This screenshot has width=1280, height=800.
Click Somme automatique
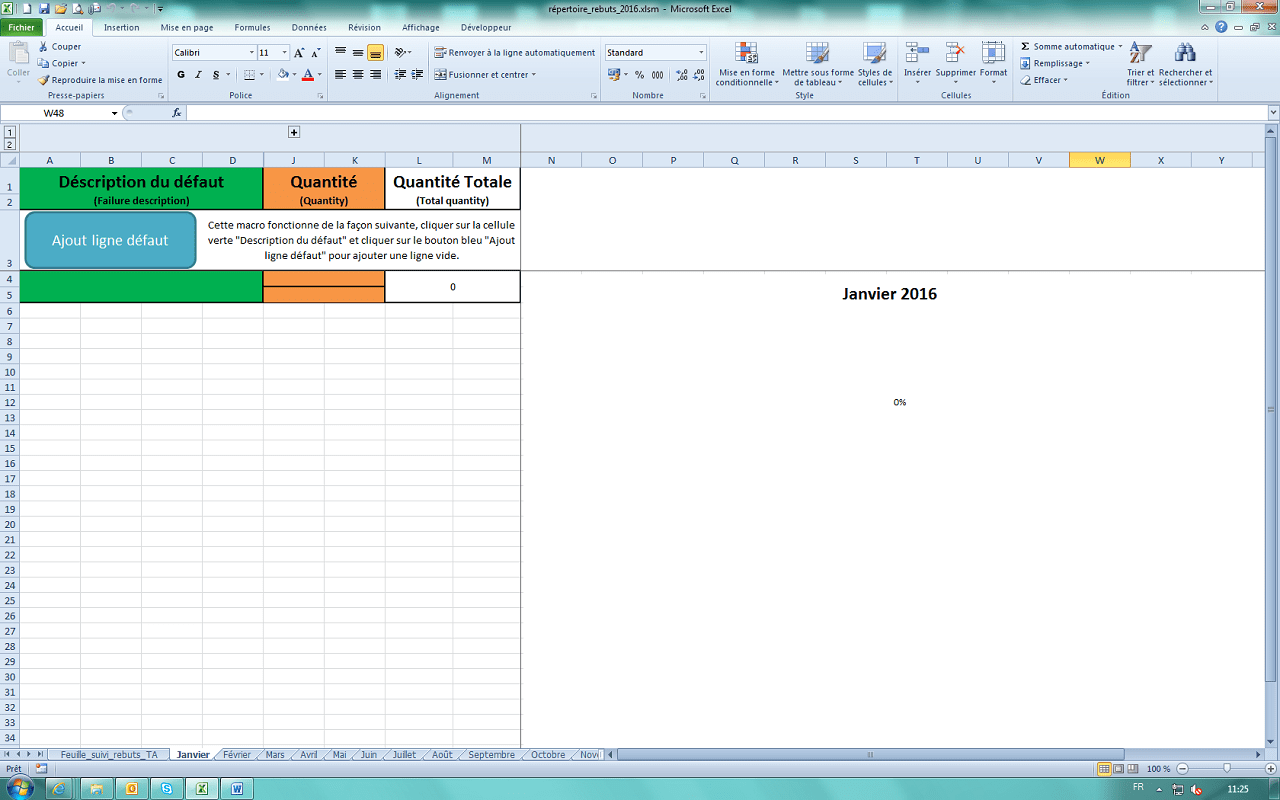(x=1071, y=47)
